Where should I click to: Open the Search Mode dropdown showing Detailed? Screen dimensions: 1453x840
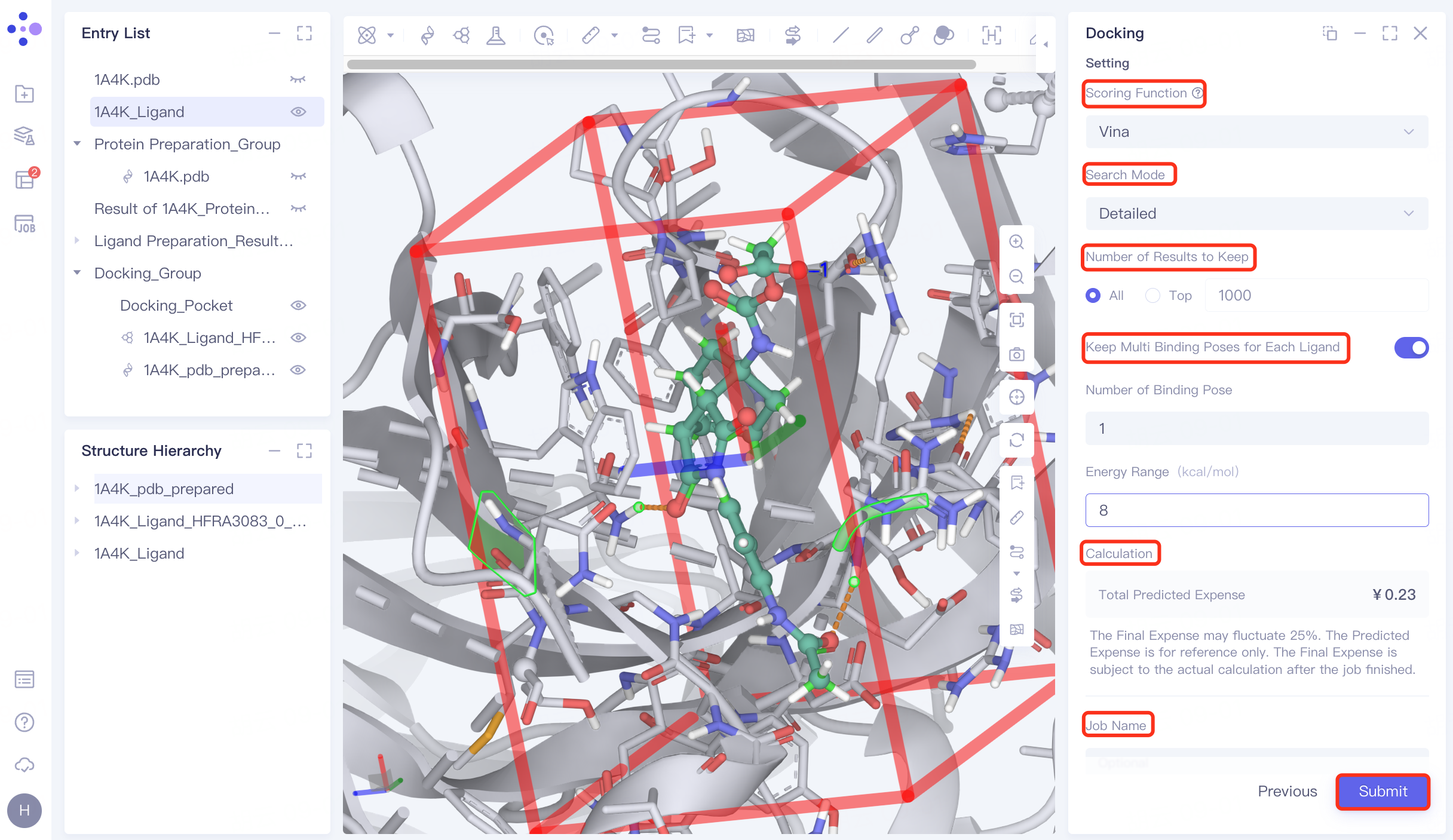[x=1256, y=213]
